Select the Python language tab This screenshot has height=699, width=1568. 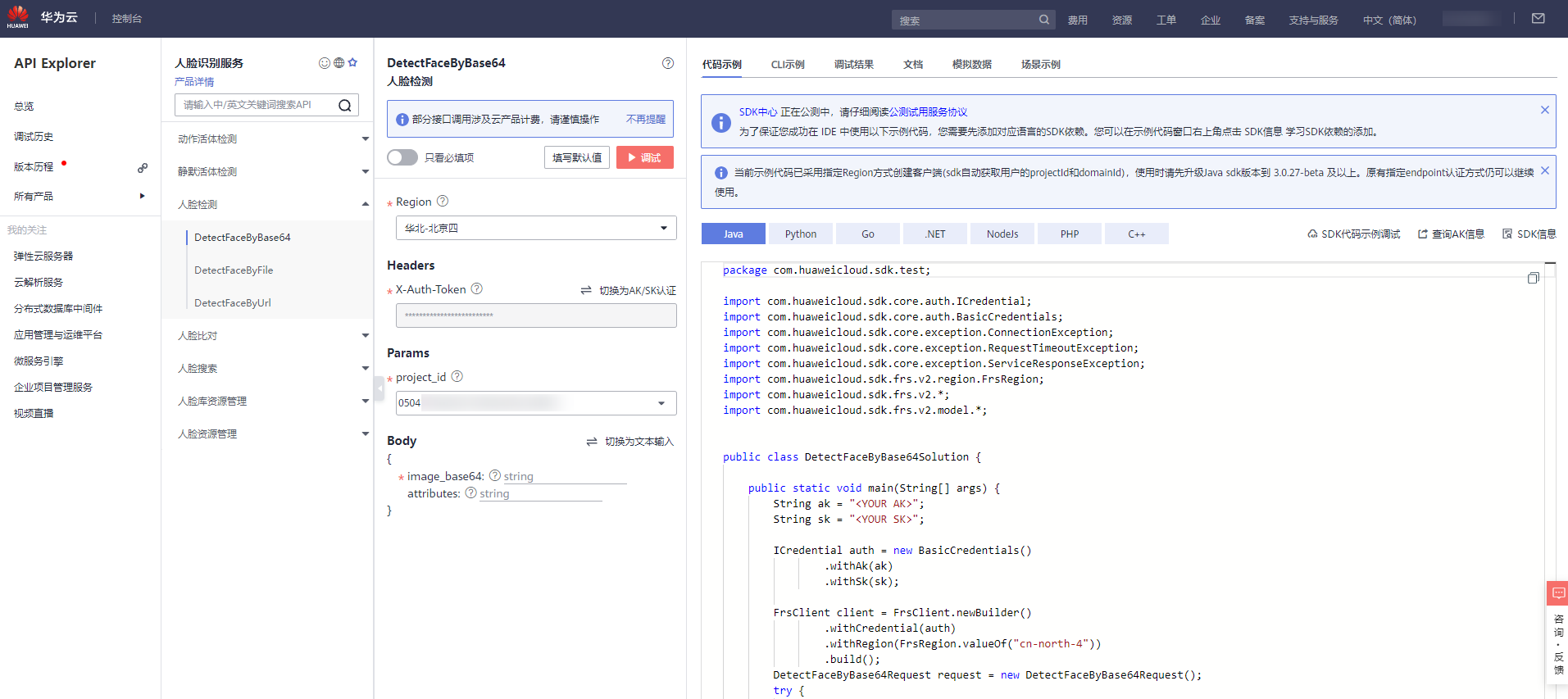801,234
